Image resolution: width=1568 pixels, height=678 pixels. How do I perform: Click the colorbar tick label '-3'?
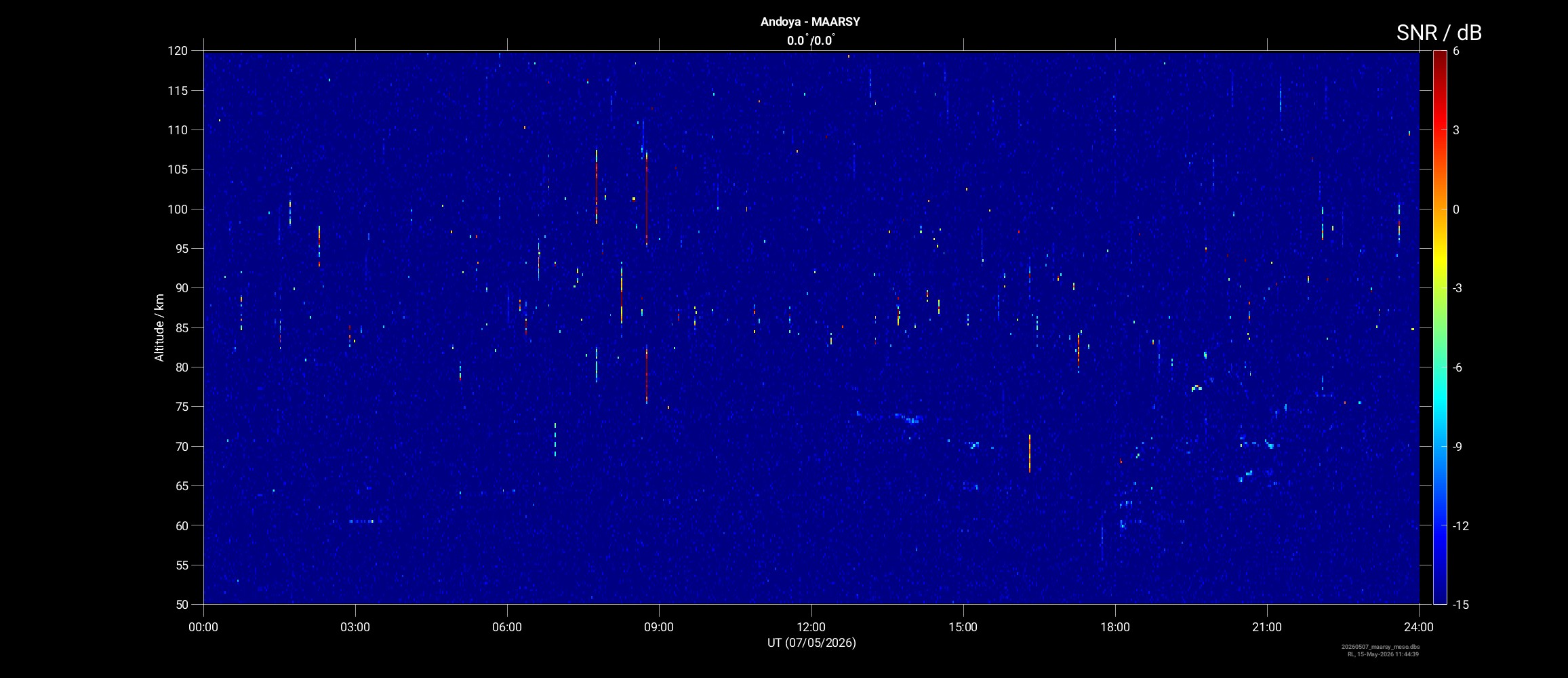click(x=1458, y=288)
